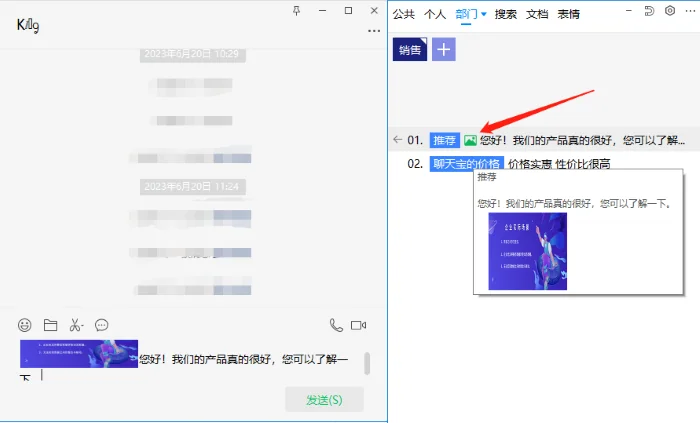This screenshot has width=700, height=423.
Task: Select entry 02 text 价格实惠 性价比很高
Action: click(x=559, y=164)
